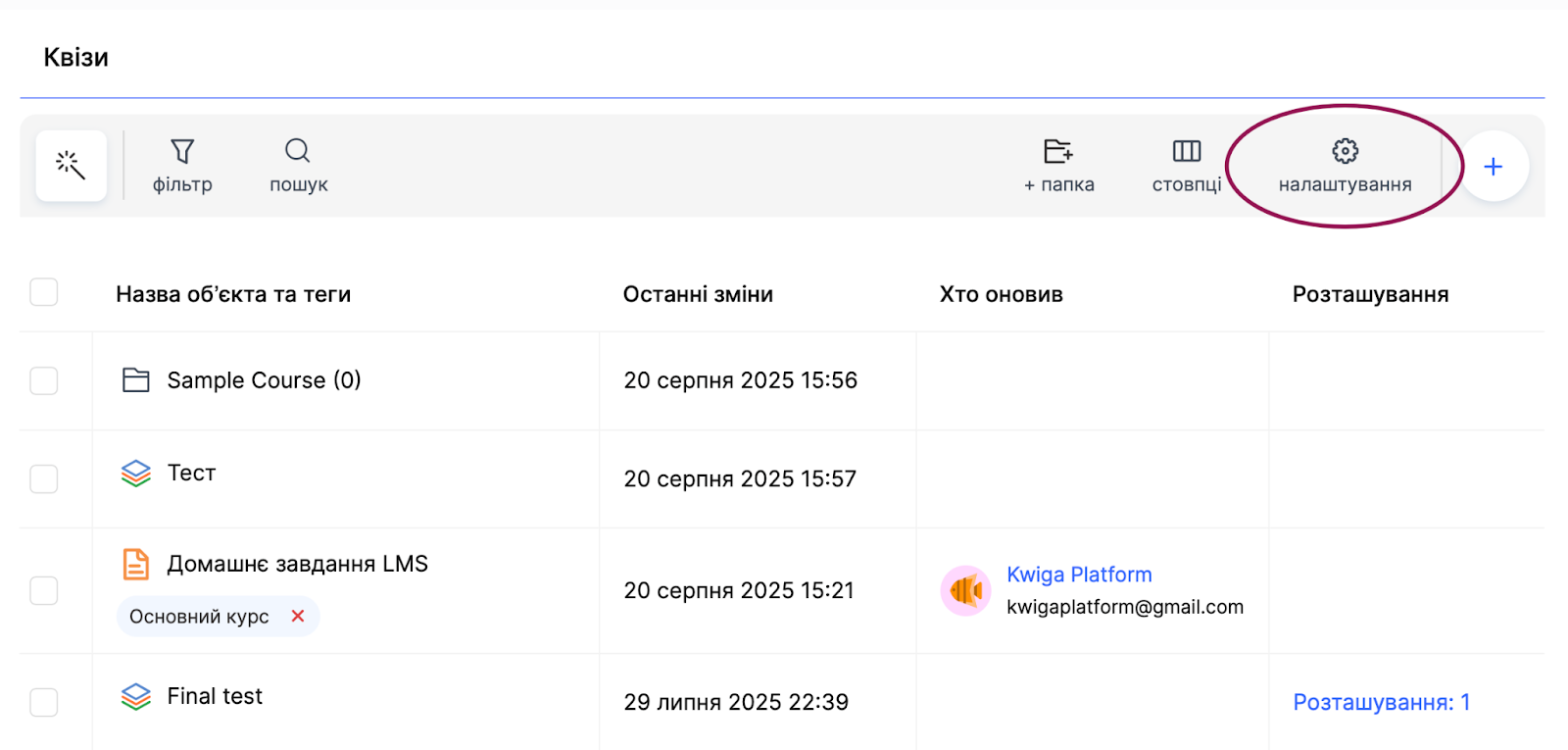Toggle the select-all checkbox in header

[x=44, y=292]
